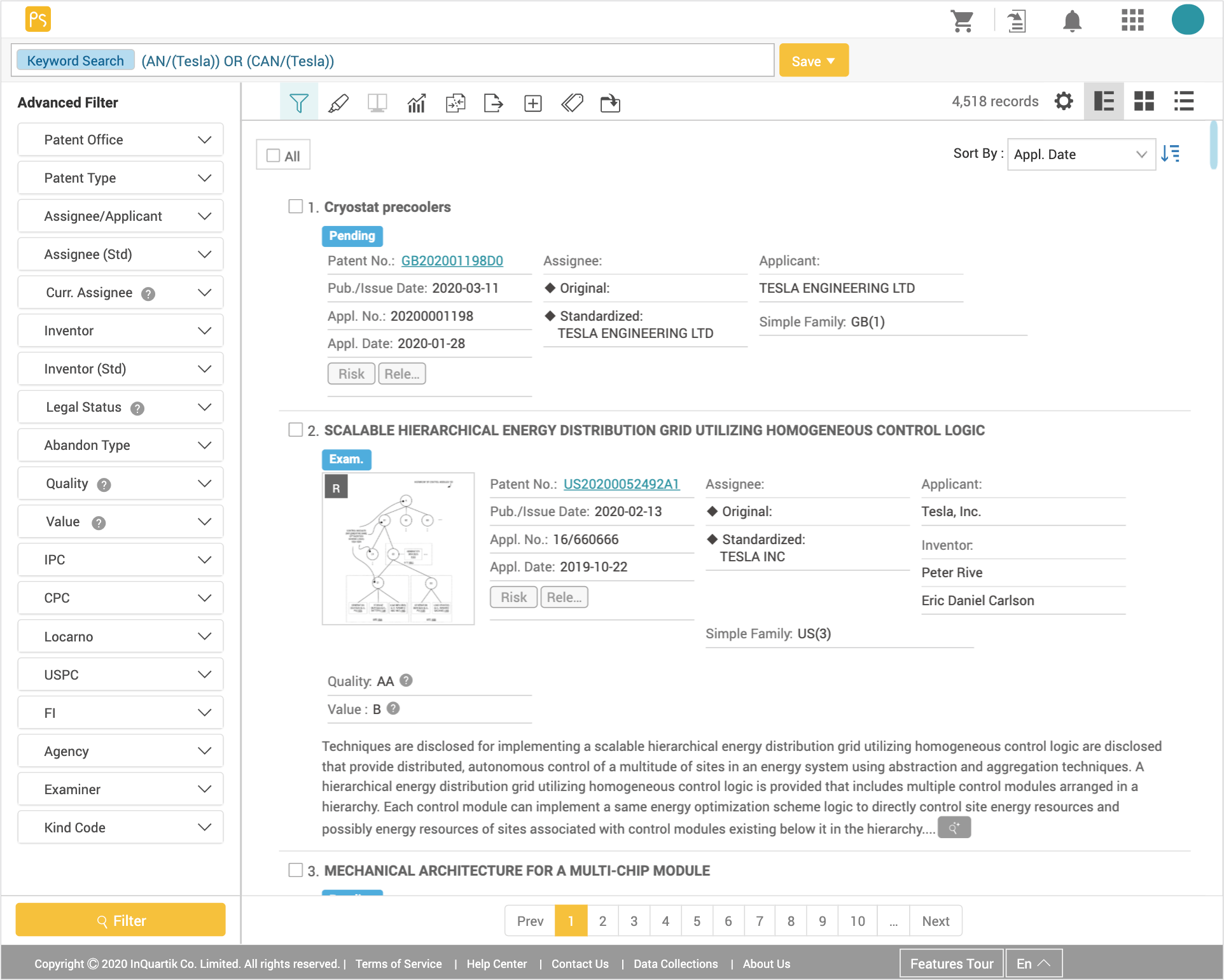The width and height of the screenshot is (1224, 980).
Task: Expand the Assignee/Applicant filter
Action: tap(121, 216)
